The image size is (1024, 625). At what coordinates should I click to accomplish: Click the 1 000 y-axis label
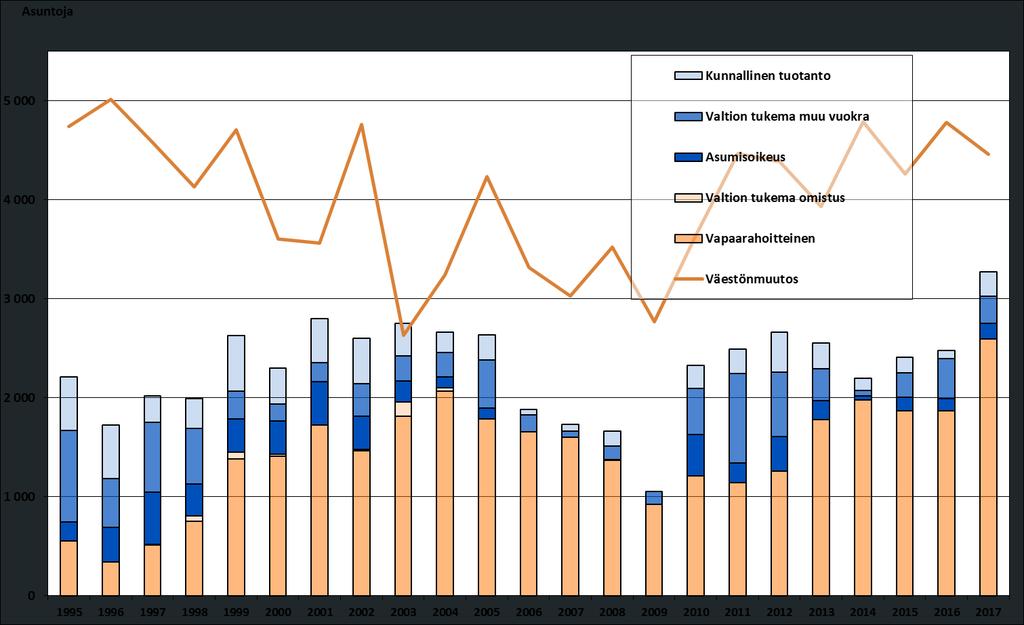[x=20, y=497]
